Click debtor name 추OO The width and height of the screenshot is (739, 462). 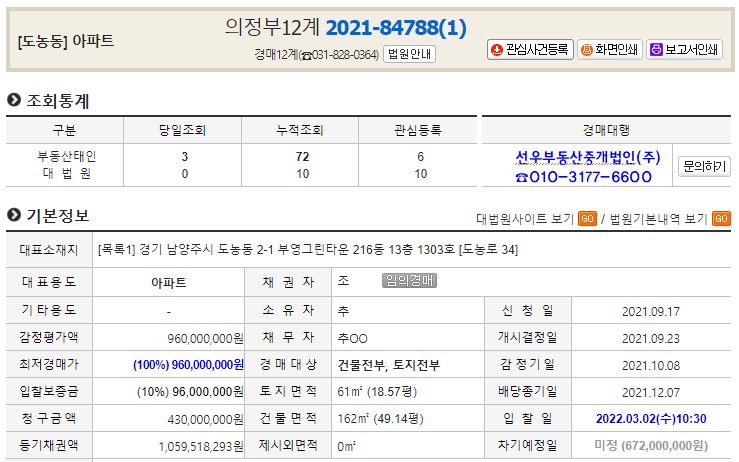353,338
